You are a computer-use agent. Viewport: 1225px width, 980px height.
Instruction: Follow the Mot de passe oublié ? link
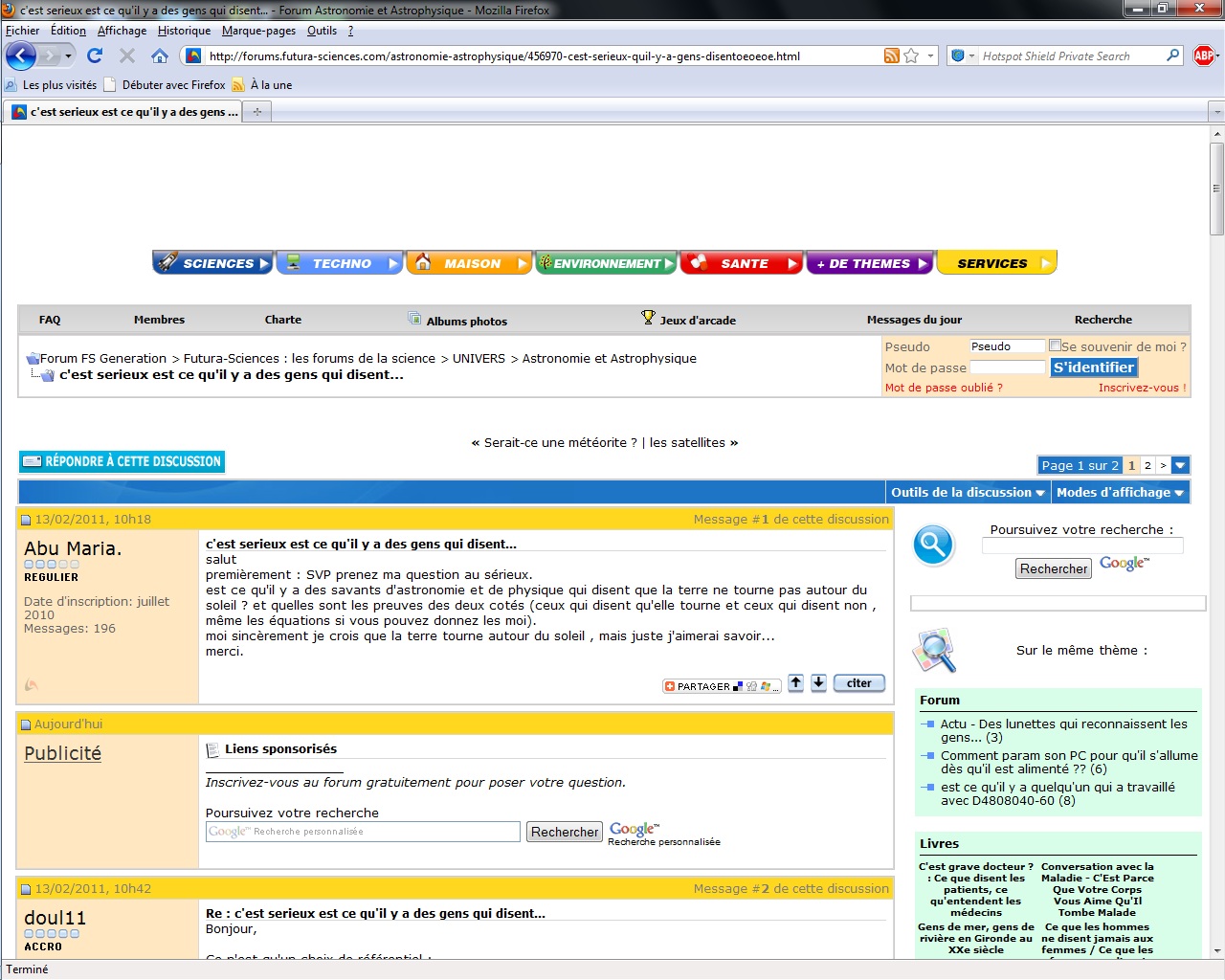pos(944,388)
